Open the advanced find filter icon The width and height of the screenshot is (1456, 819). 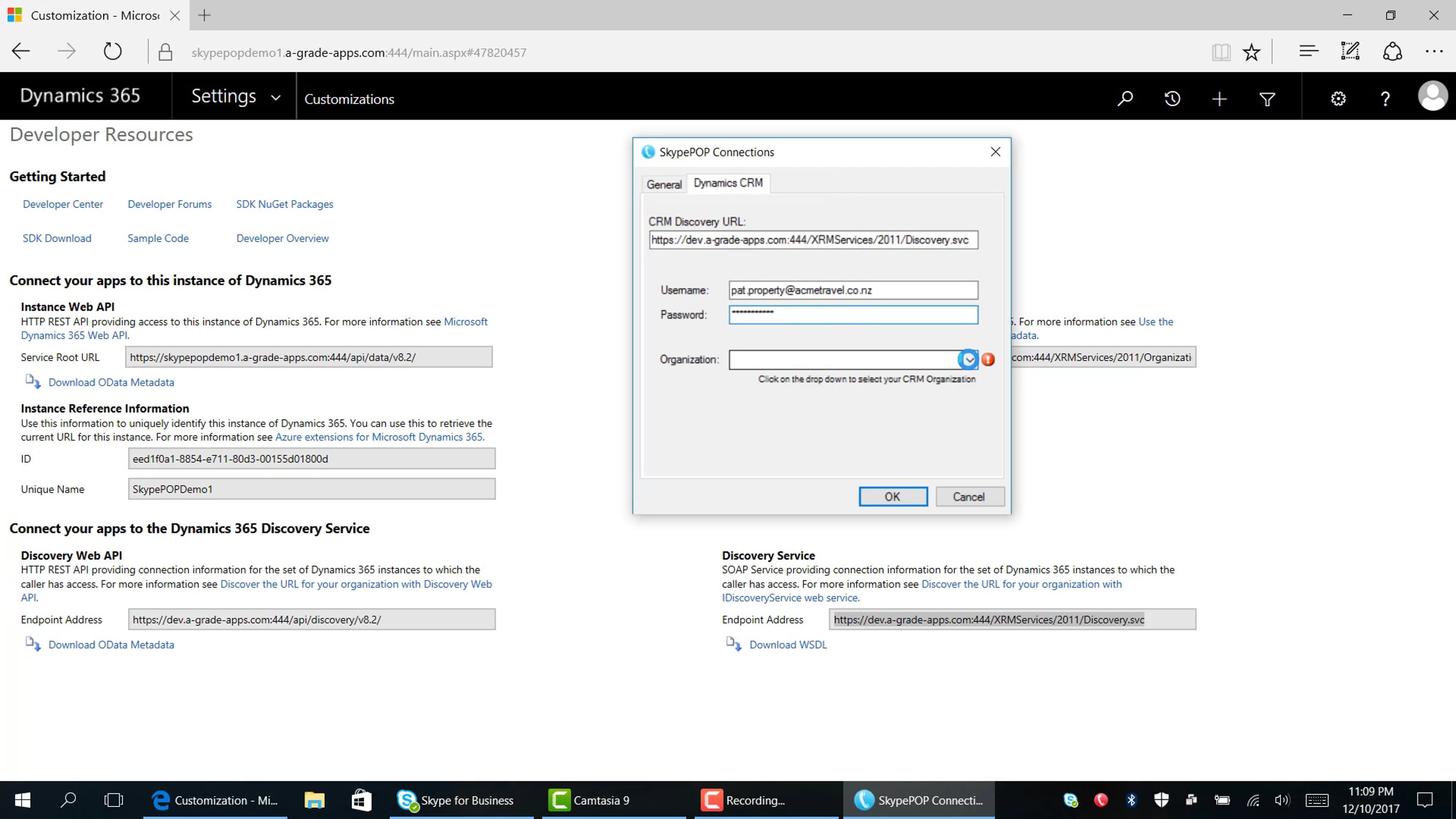[1267, 98]
